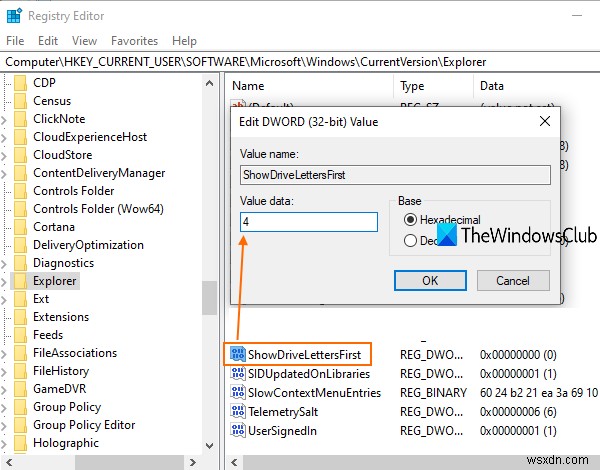Select the TelemetrySalt value name
This screenshot has height=470, width=600.
point(283,412)
